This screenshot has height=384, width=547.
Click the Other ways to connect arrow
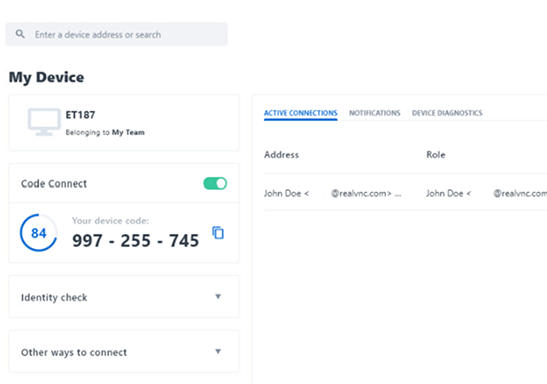pos(218,351)
